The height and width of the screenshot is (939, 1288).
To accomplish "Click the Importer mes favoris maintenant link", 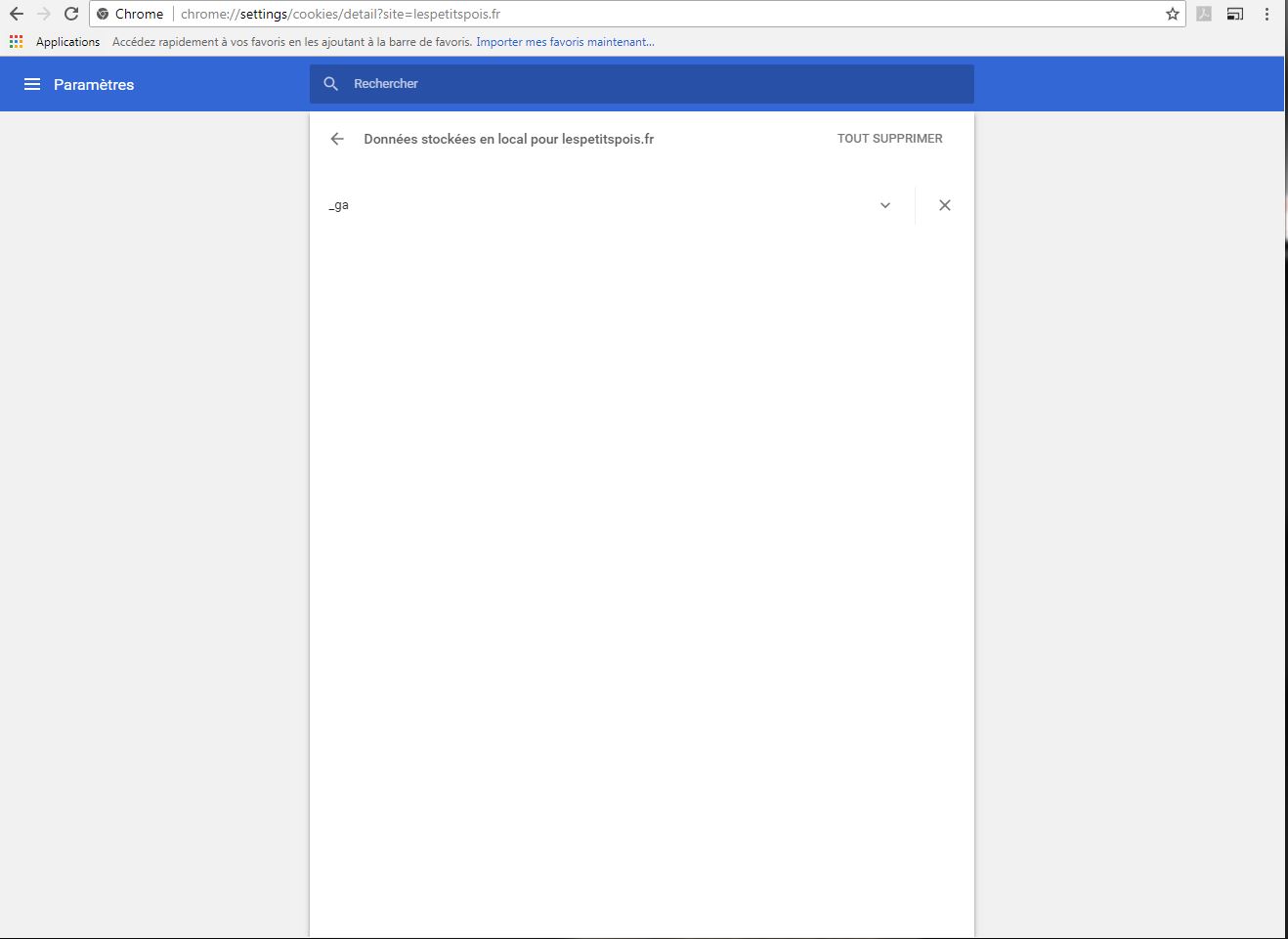I will coord(566,42).
